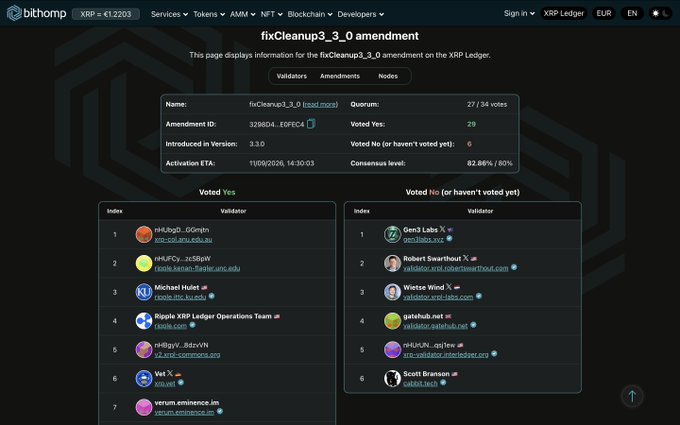The height and width of the screenshot is (425, 680).
Task: Open the Sign in dropdown
Action: pyautogui.click(x=519, y=13)
